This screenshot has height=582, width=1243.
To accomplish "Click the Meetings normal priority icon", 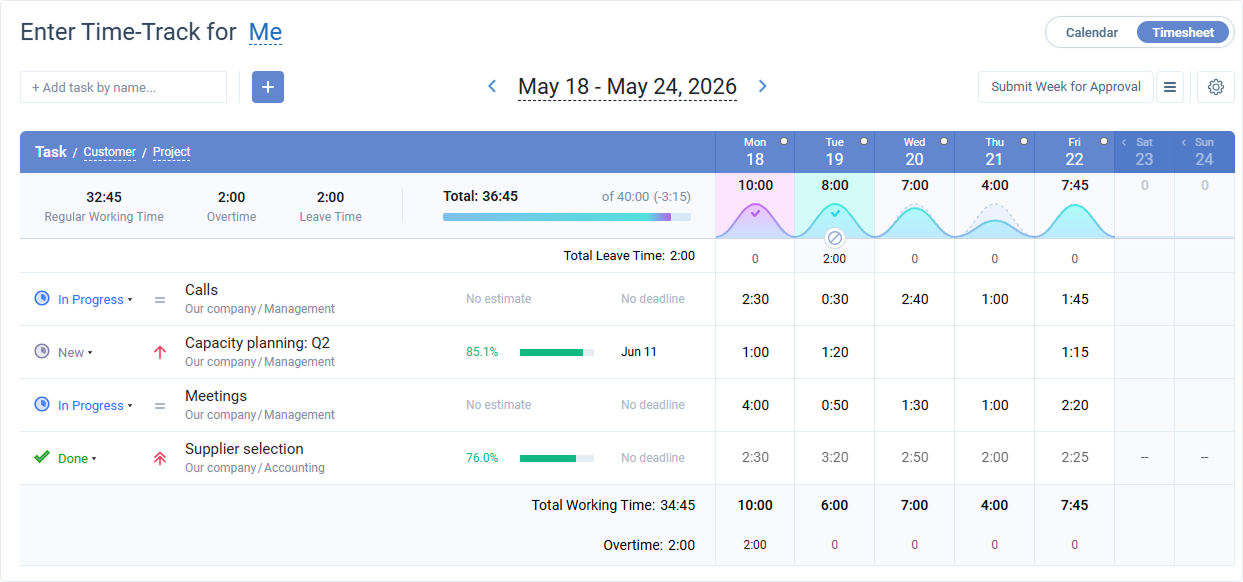I will [x=160, y=405].
